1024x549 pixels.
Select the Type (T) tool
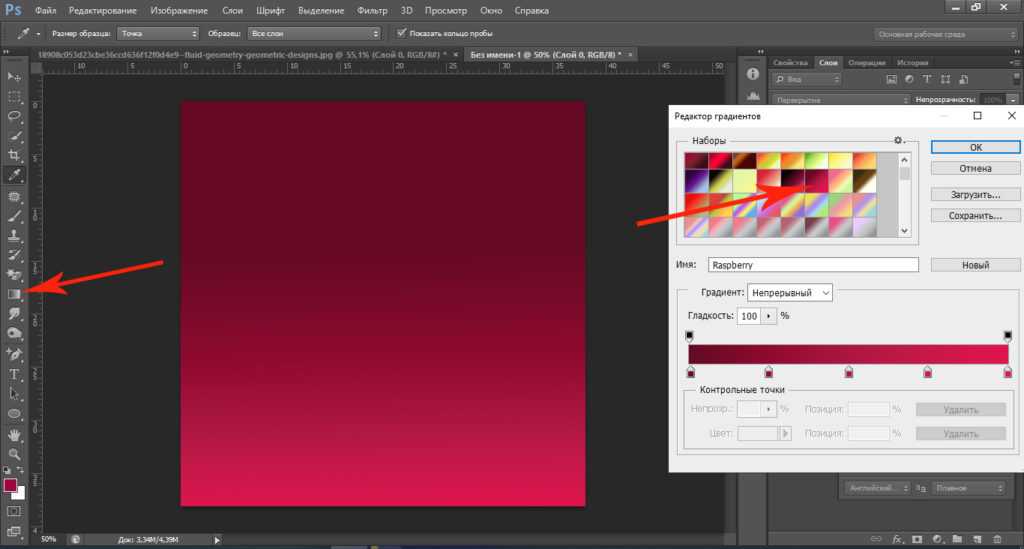(14, 374)
